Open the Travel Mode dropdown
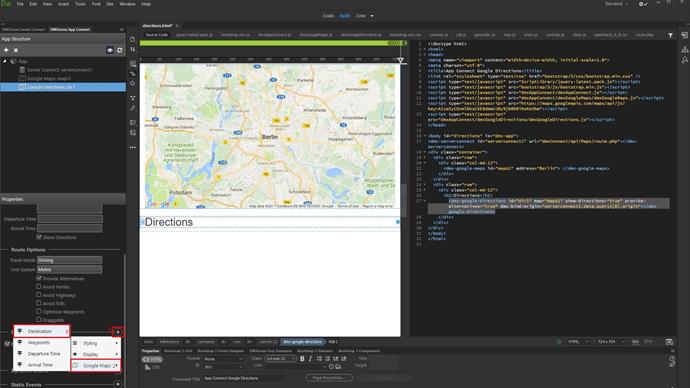 (x=70, y=260)
